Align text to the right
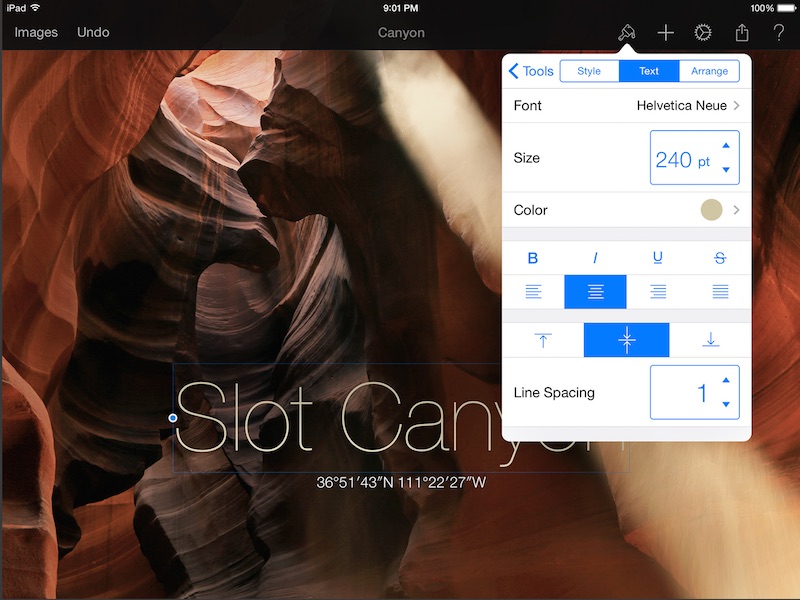 658,292
